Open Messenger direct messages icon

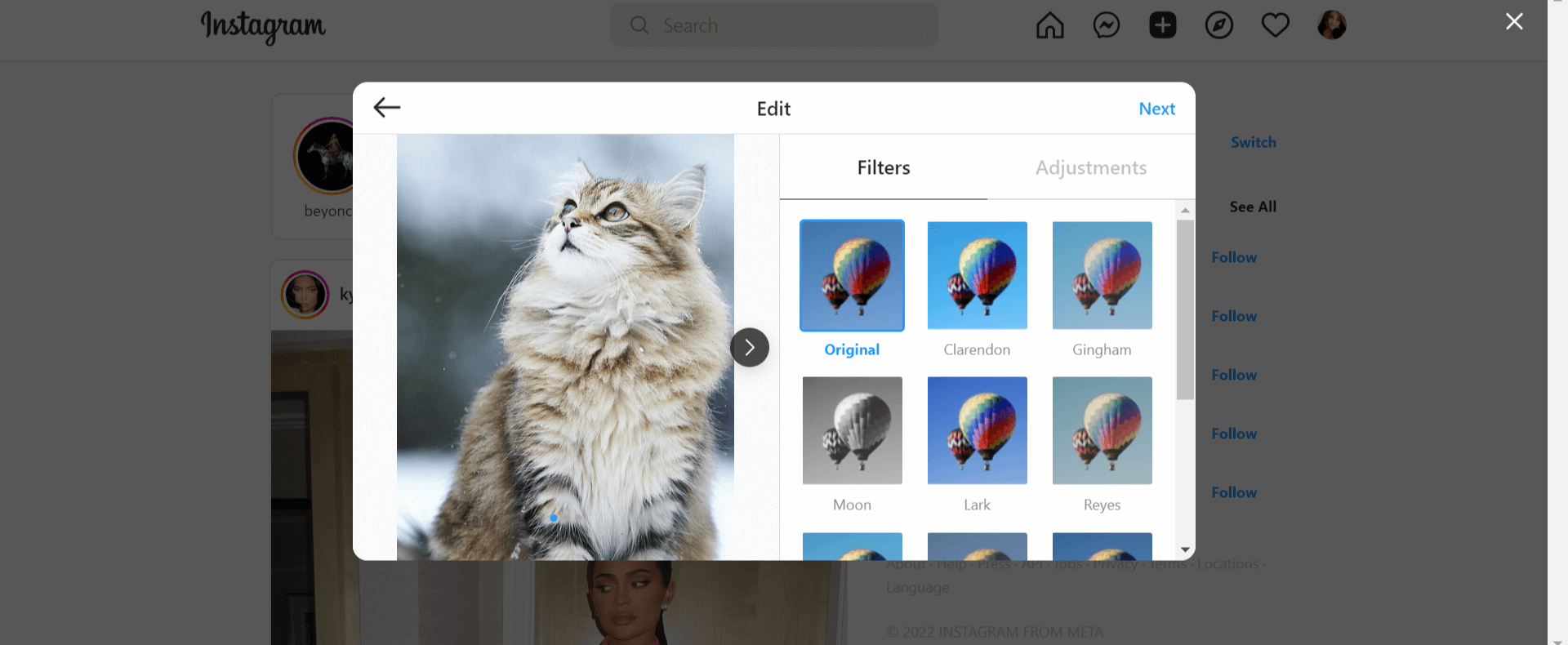pyautogui.click(x=1106, y=25)
